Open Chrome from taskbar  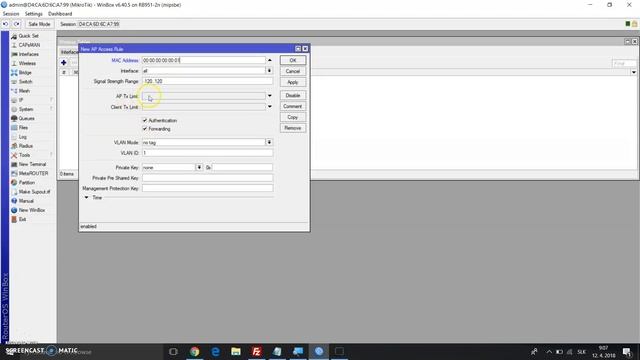(195, 351)
